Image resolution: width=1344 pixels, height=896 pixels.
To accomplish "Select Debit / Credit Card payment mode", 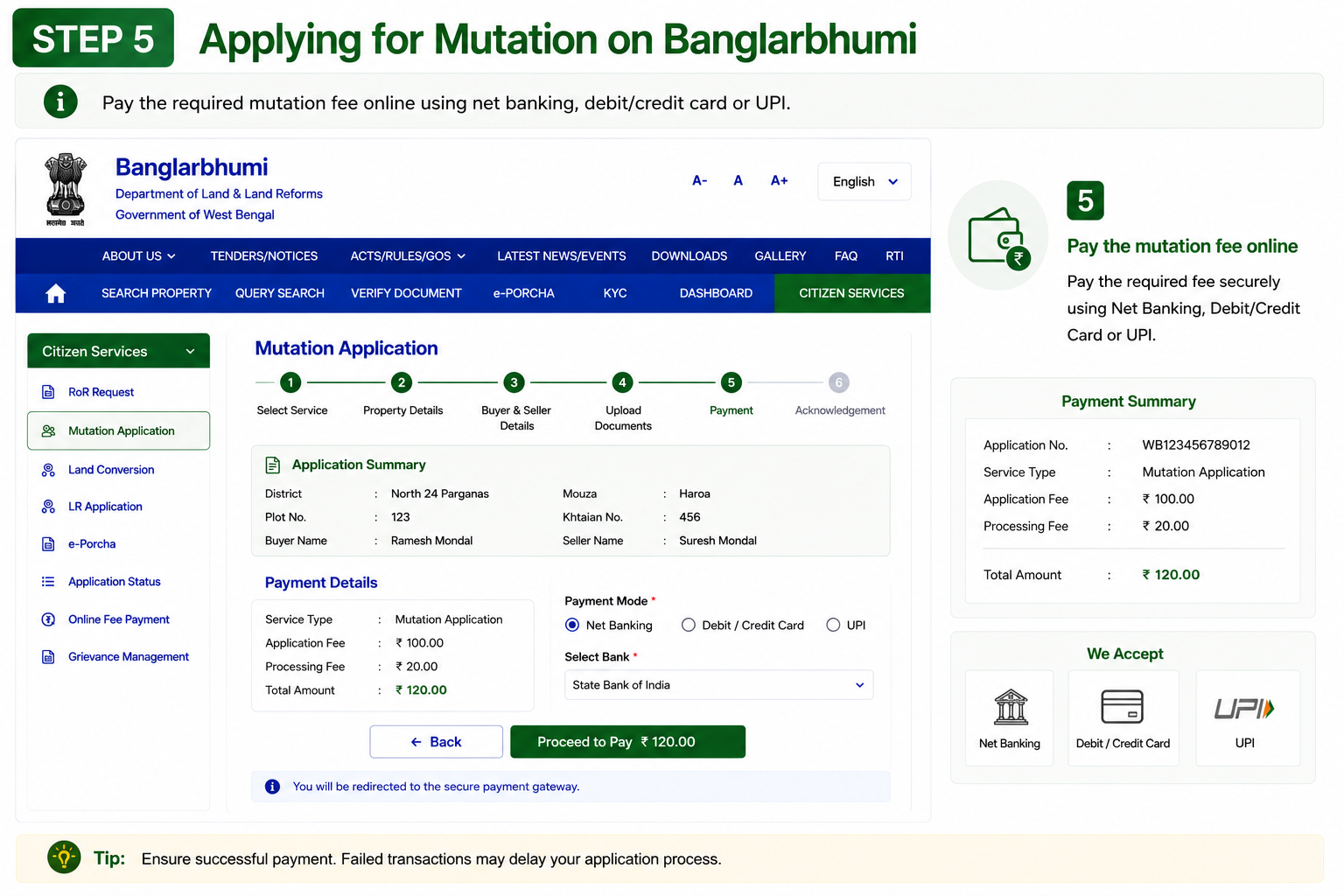I will point(689,625).
